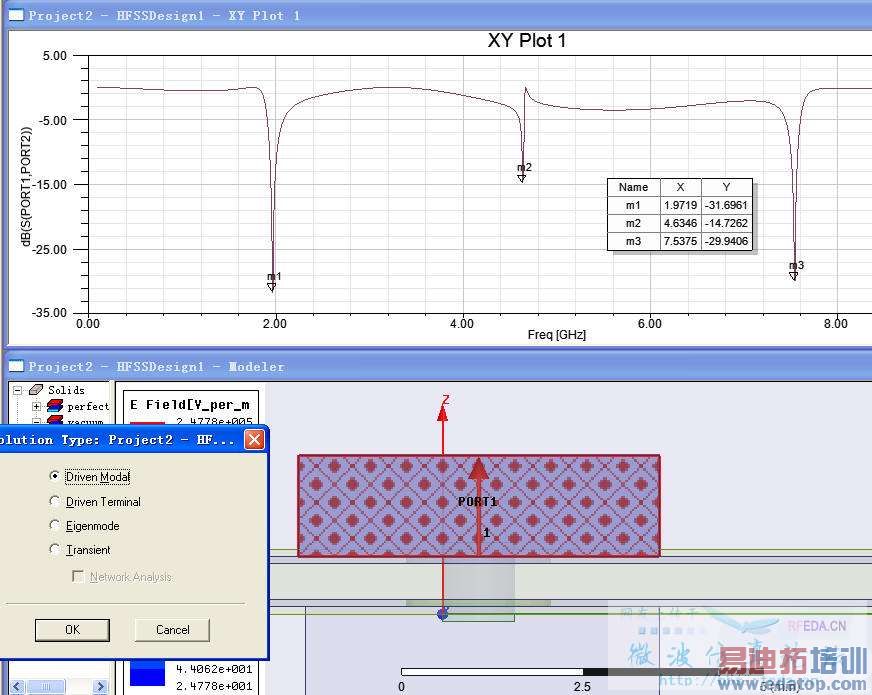Click the XY Plot 1 window icon

coord(16,15)
